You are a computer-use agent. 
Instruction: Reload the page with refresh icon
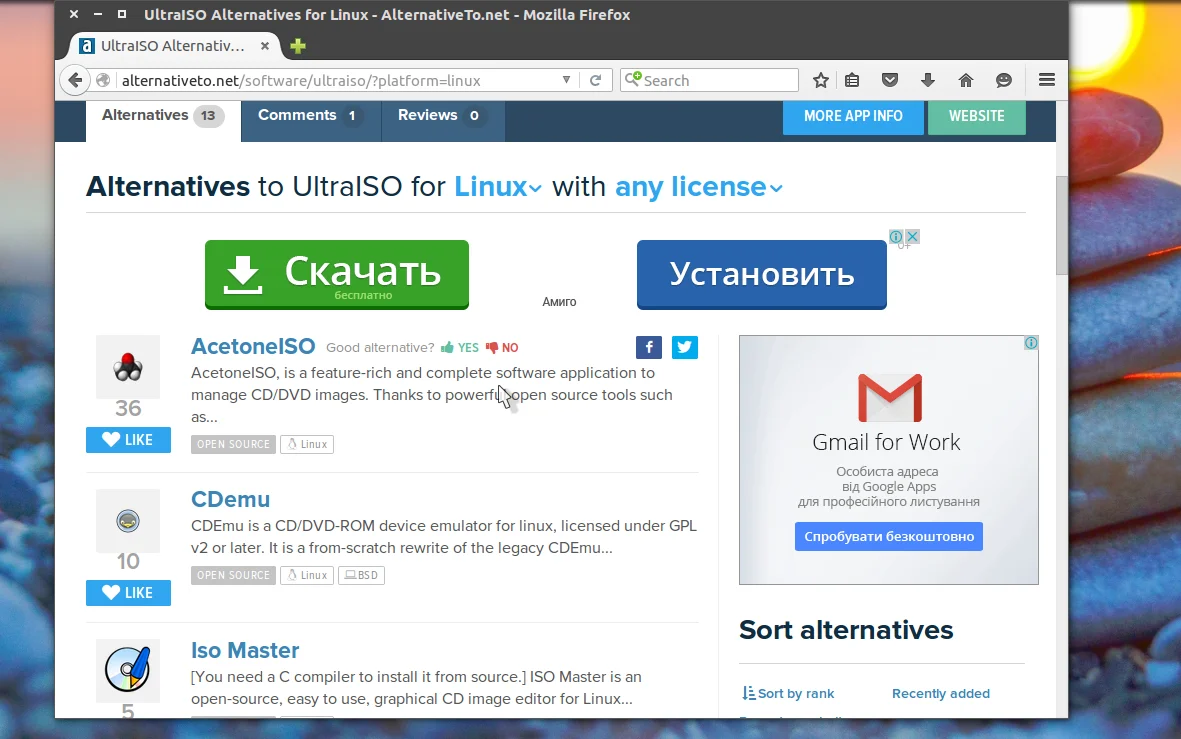[x=595, y=80]
